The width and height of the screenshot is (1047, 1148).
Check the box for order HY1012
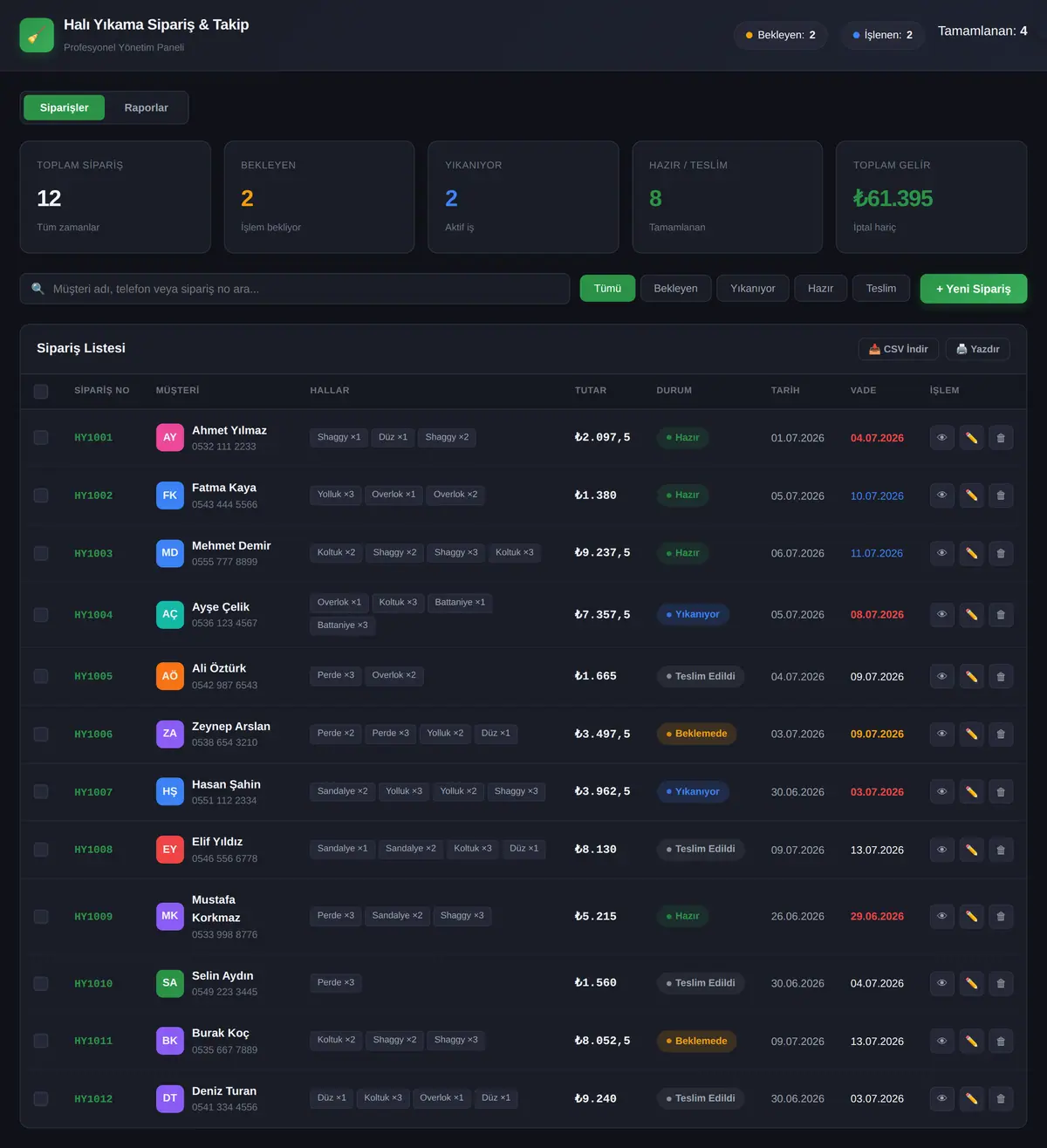[x=41, y=1099]
